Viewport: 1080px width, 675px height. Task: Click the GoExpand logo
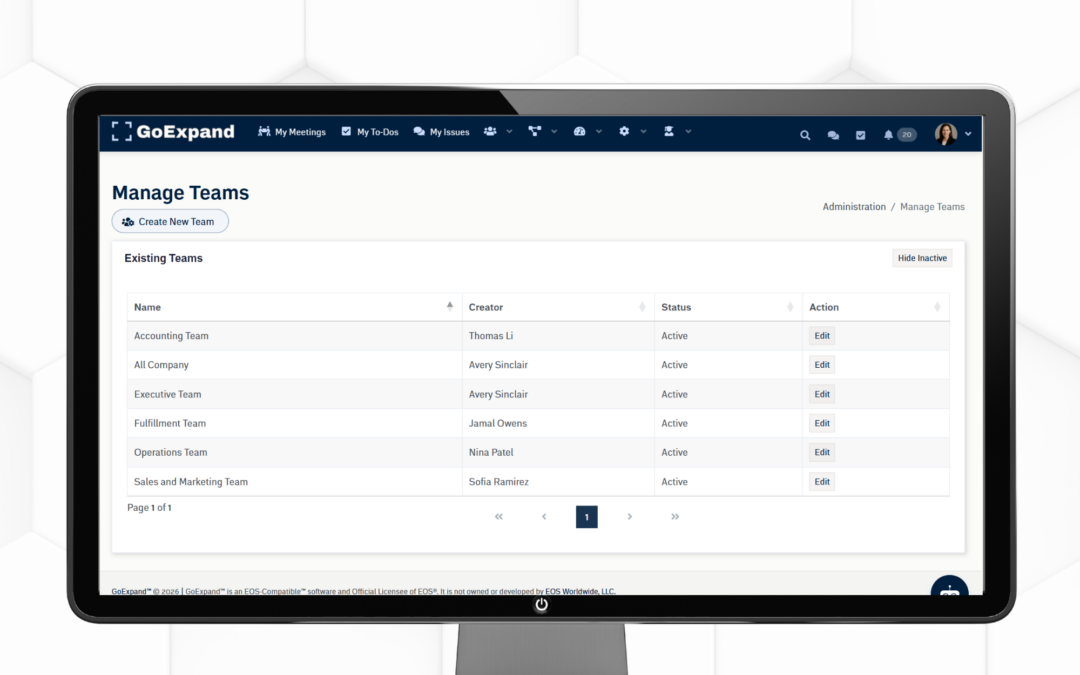pos(173,132)
